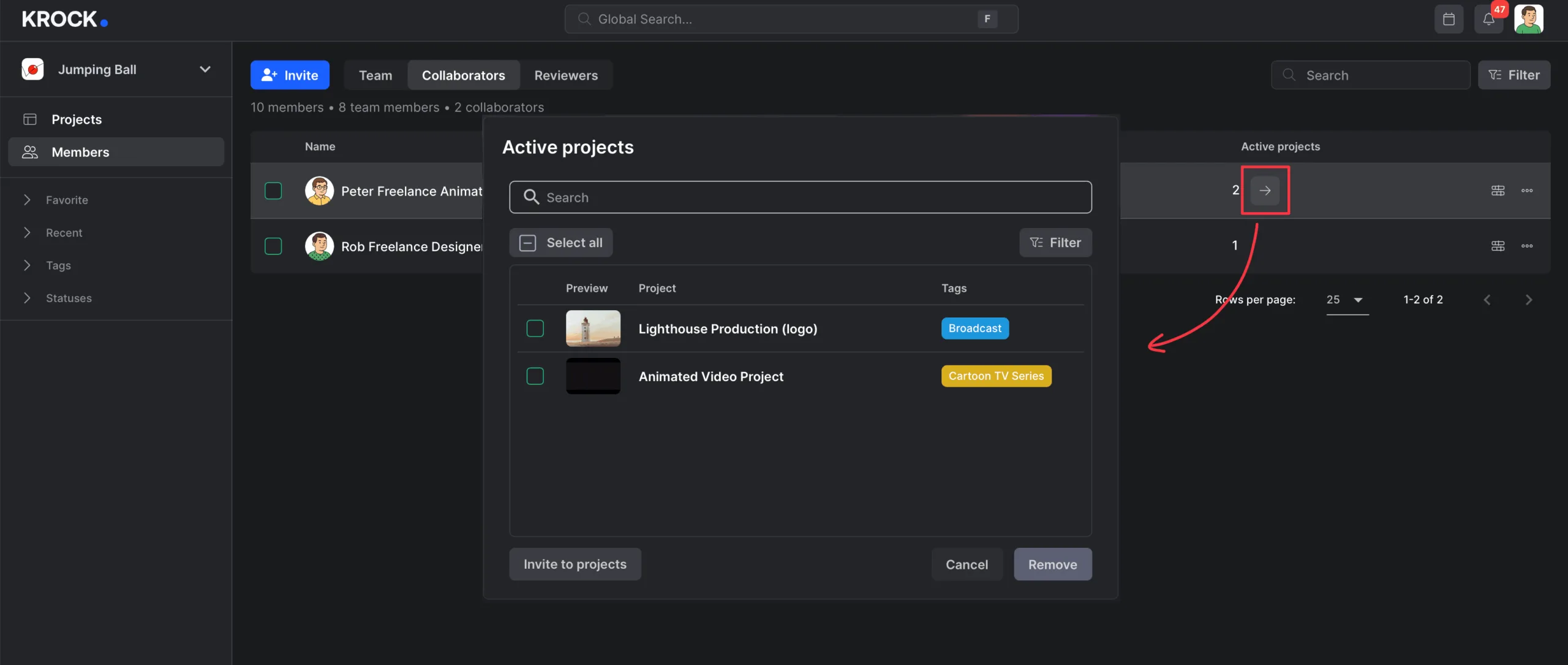Click the Search field inside the Active projects dialog
The height and width of the screenshot is (665, 1568).
click(799, 197)
